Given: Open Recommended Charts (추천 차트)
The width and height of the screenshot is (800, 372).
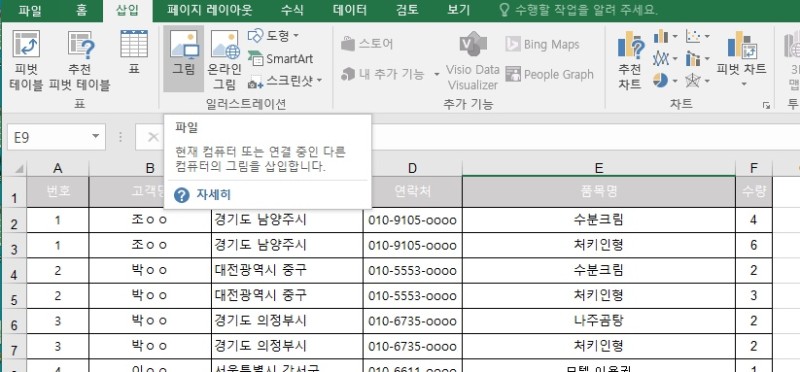Looking at the screenshot, I should tap(630, 61).
